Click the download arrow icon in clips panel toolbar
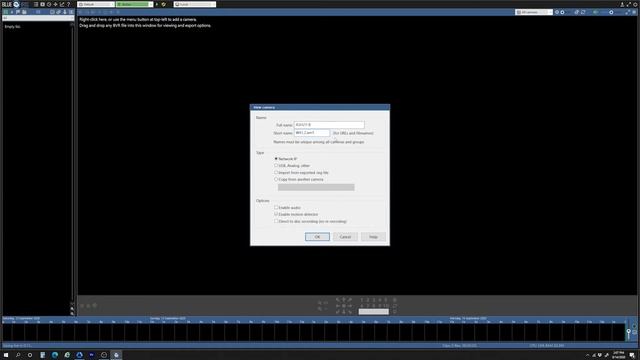The width and height of the screenshot is (640, 360). pyautogui.click(x=64, y=12)
